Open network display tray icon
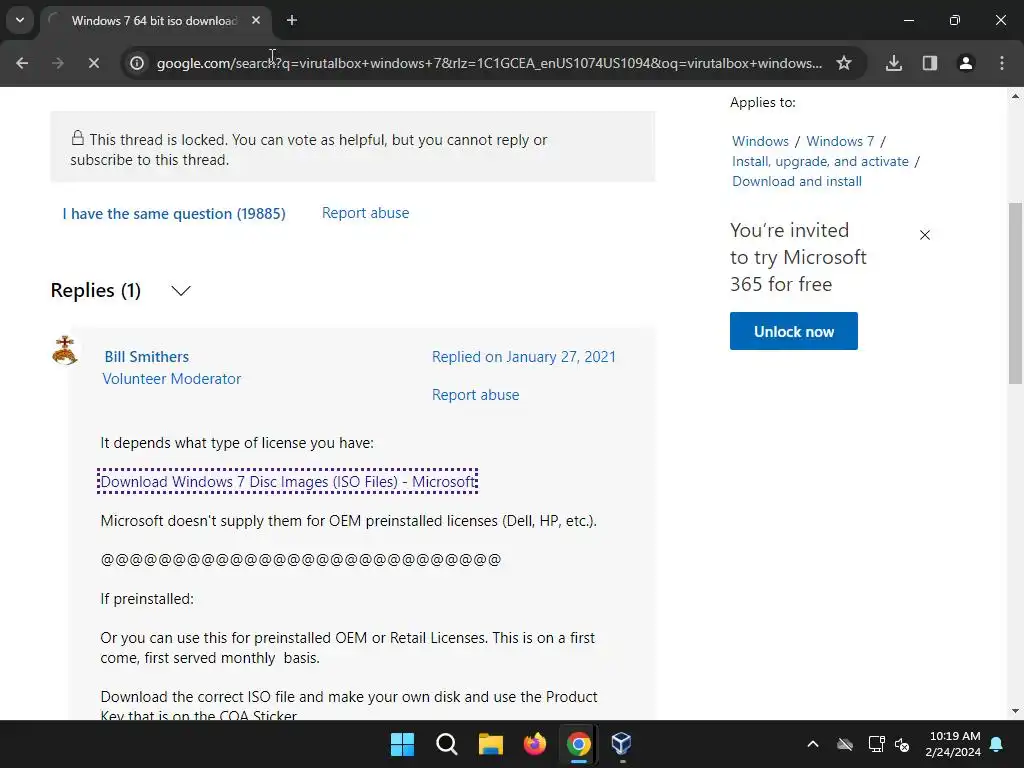Screen dimensions: 1024x768 point(876,744)
